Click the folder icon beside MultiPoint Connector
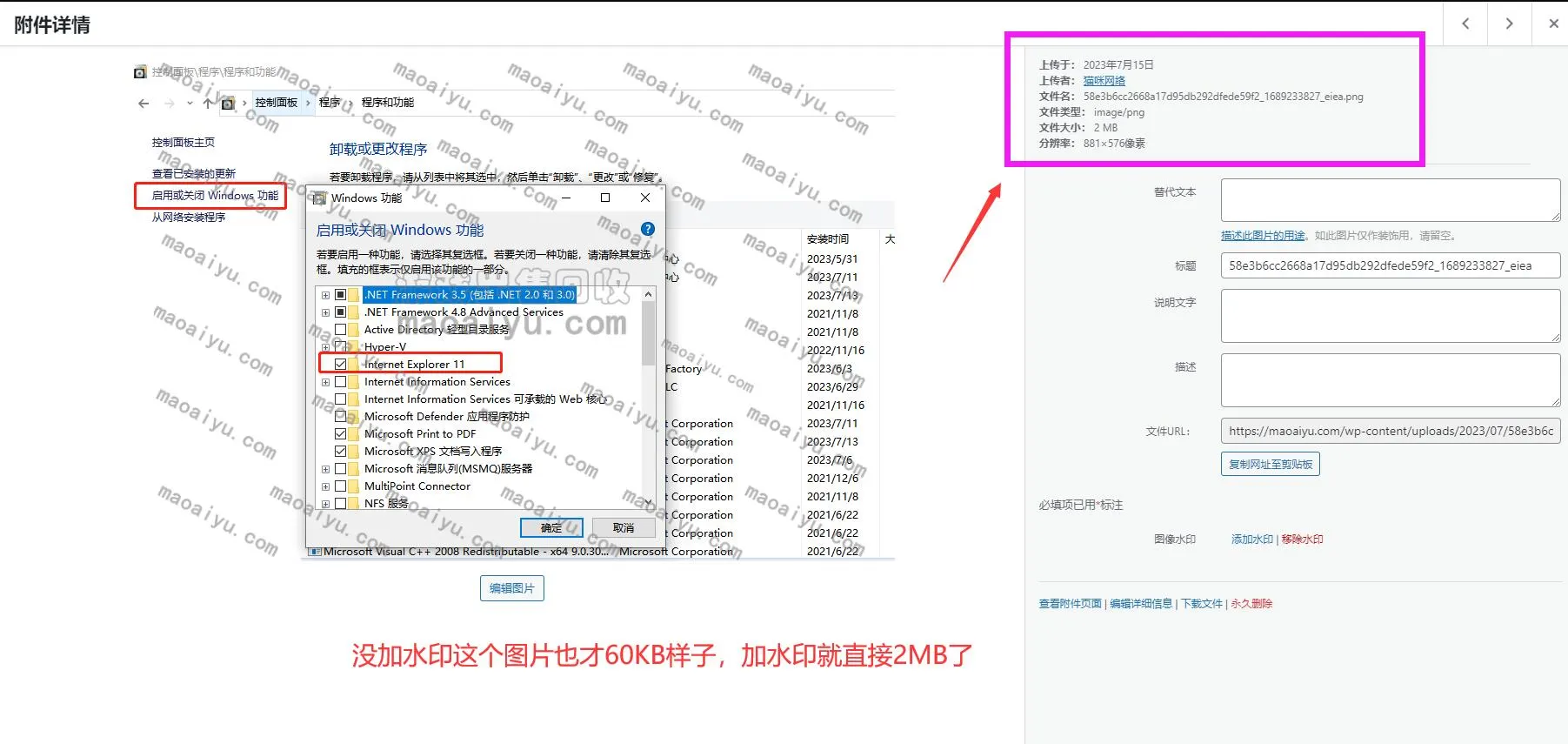This screenshot has height=744, width=1568. tap(354, 486)
